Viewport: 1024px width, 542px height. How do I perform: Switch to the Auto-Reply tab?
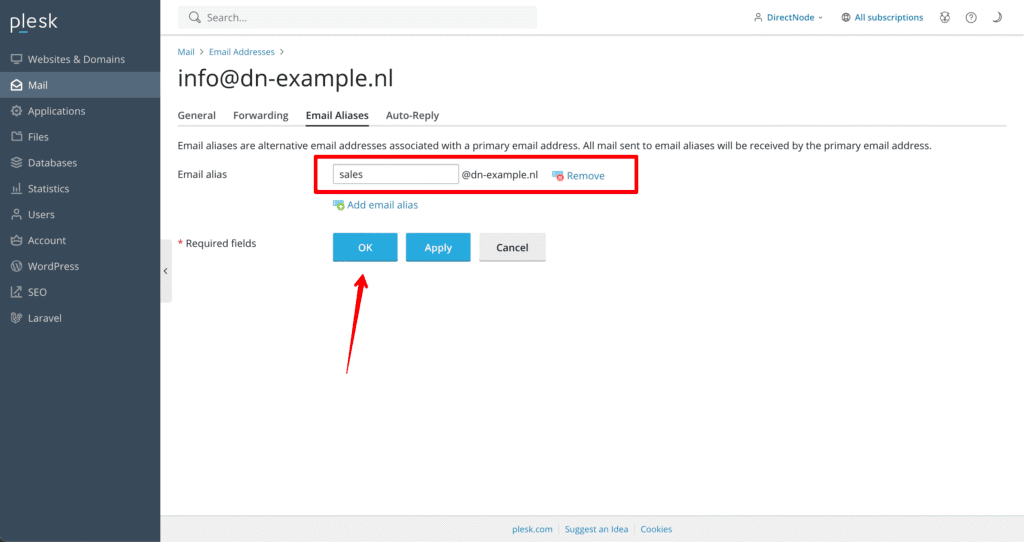[x=412, y=116]
